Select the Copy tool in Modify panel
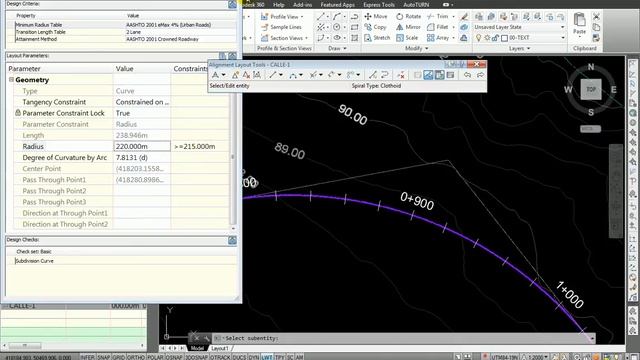 (375, 27)
